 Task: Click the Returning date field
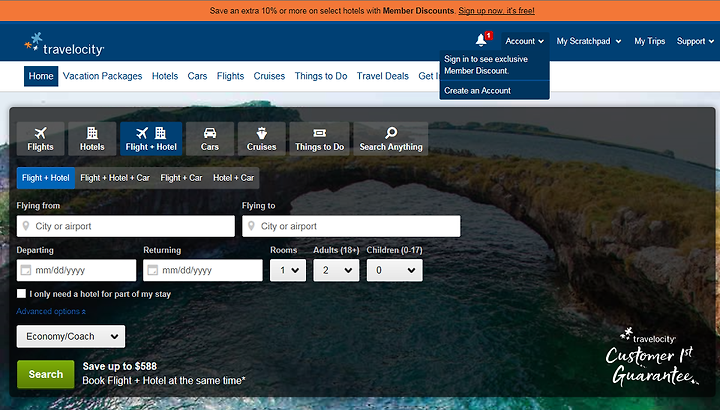203,270
